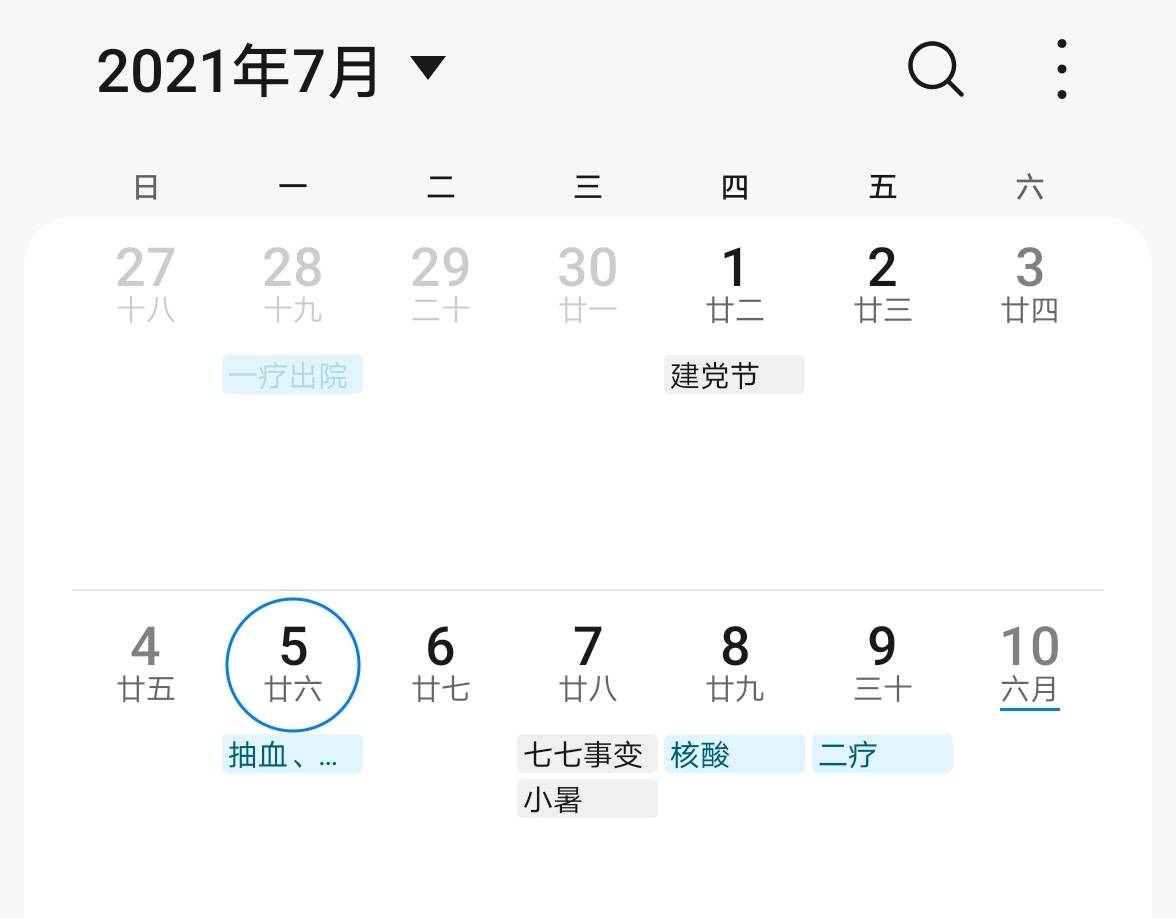Select date 4 labeled 廿五
This screenshot has width=1176, height=918.
coord(146,662)
